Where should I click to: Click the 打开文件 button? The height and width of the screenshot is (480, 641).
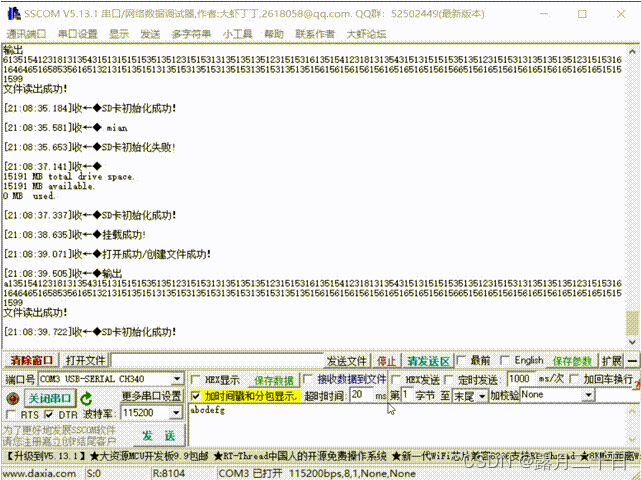click(x=85, y=360)
